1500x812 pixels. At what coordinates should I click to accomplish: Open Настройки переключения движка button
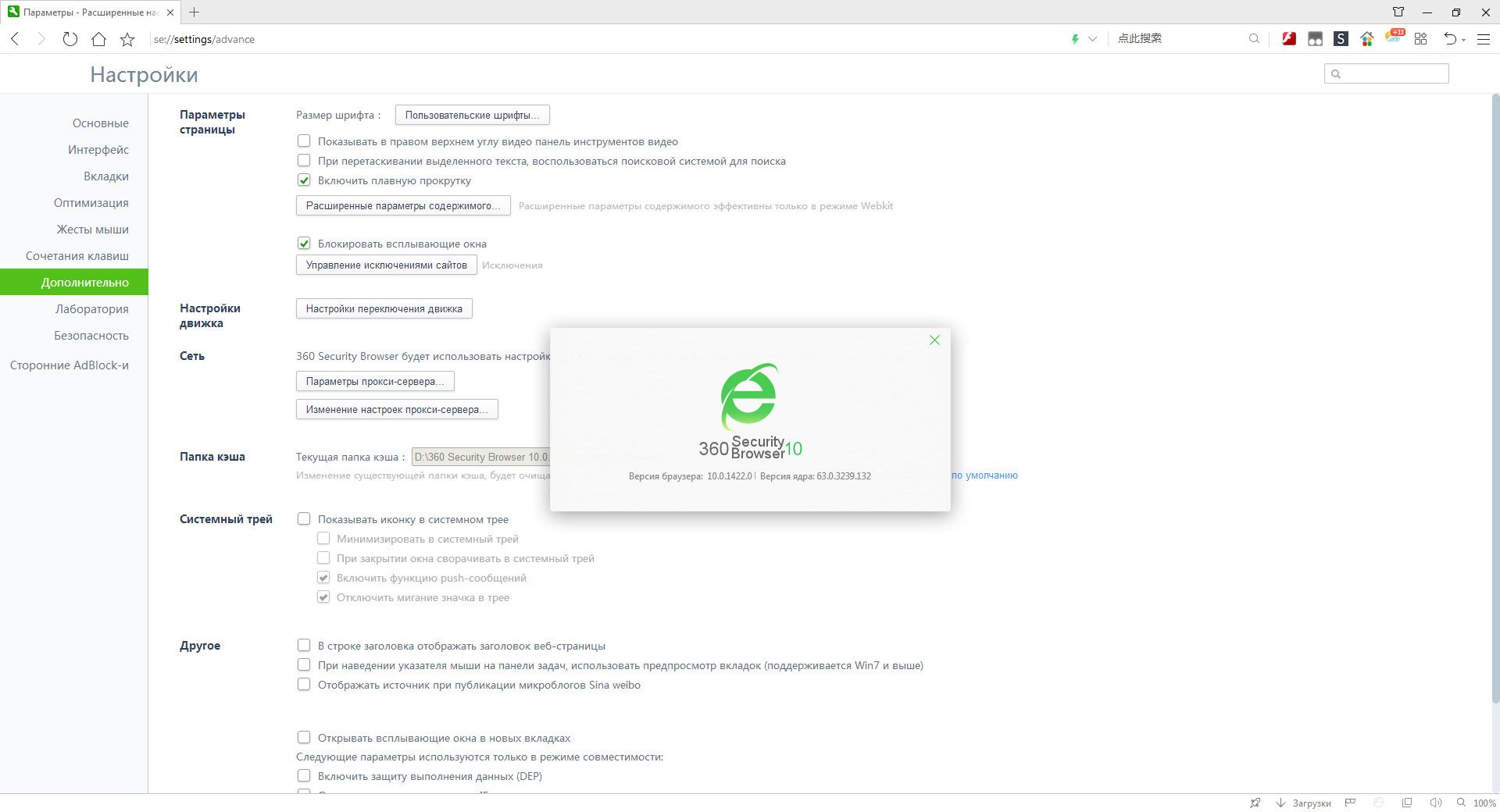[x=384, y=308]
